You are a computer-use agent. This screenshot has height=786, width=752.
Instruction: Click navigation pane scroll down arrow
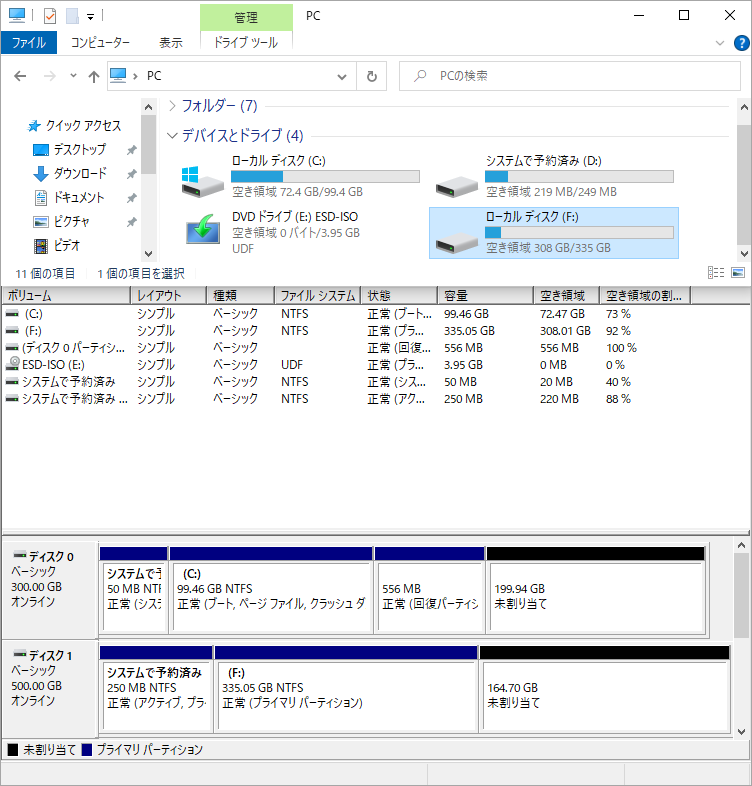pyautogui.click(x=148, y=254)
